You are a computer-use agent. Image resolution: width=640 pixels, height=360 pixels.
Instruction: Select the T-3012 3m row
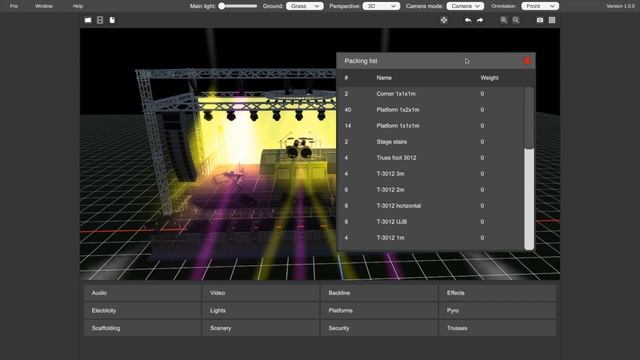430,173
